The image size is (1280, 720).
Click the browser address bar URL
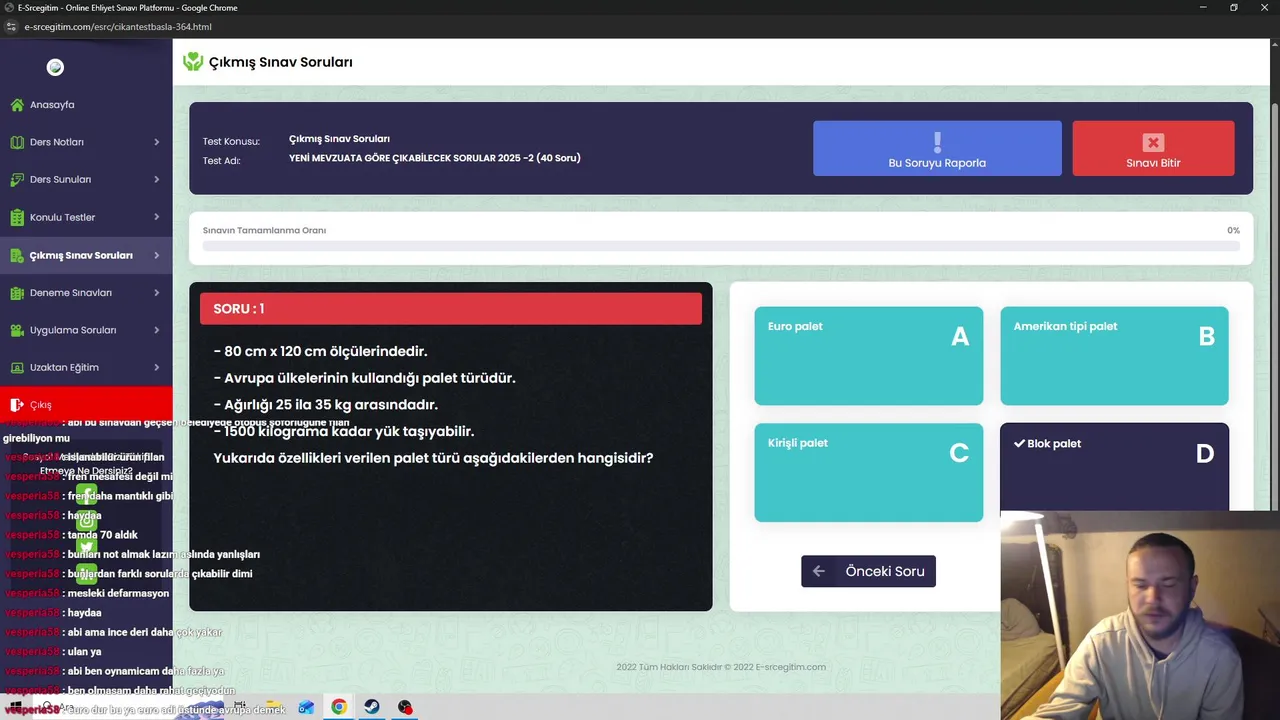(118, 27)
